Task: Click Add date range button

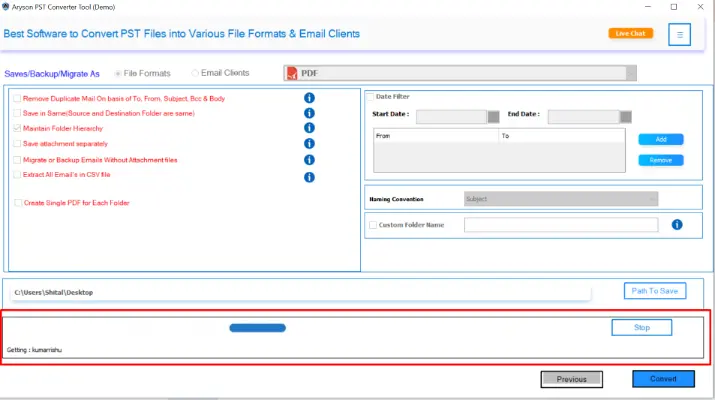Action: pyautogui.click(x=661, y=140)
